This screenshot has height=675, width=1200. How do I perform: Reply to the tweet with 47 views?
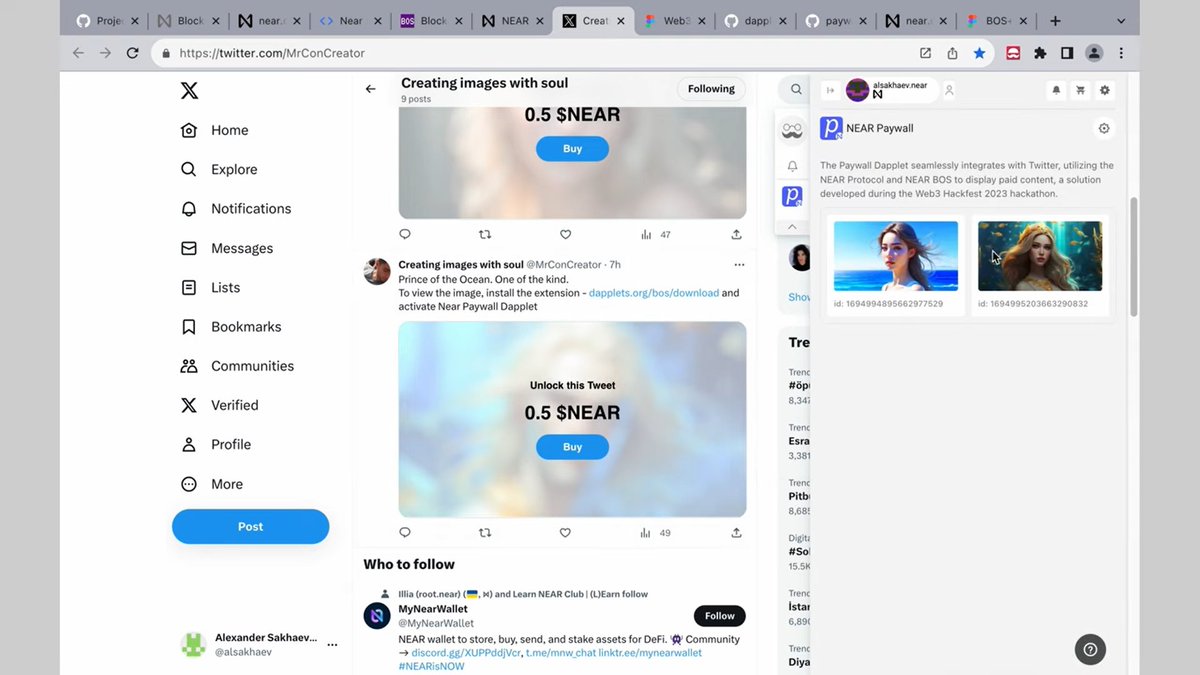[405, 234]
